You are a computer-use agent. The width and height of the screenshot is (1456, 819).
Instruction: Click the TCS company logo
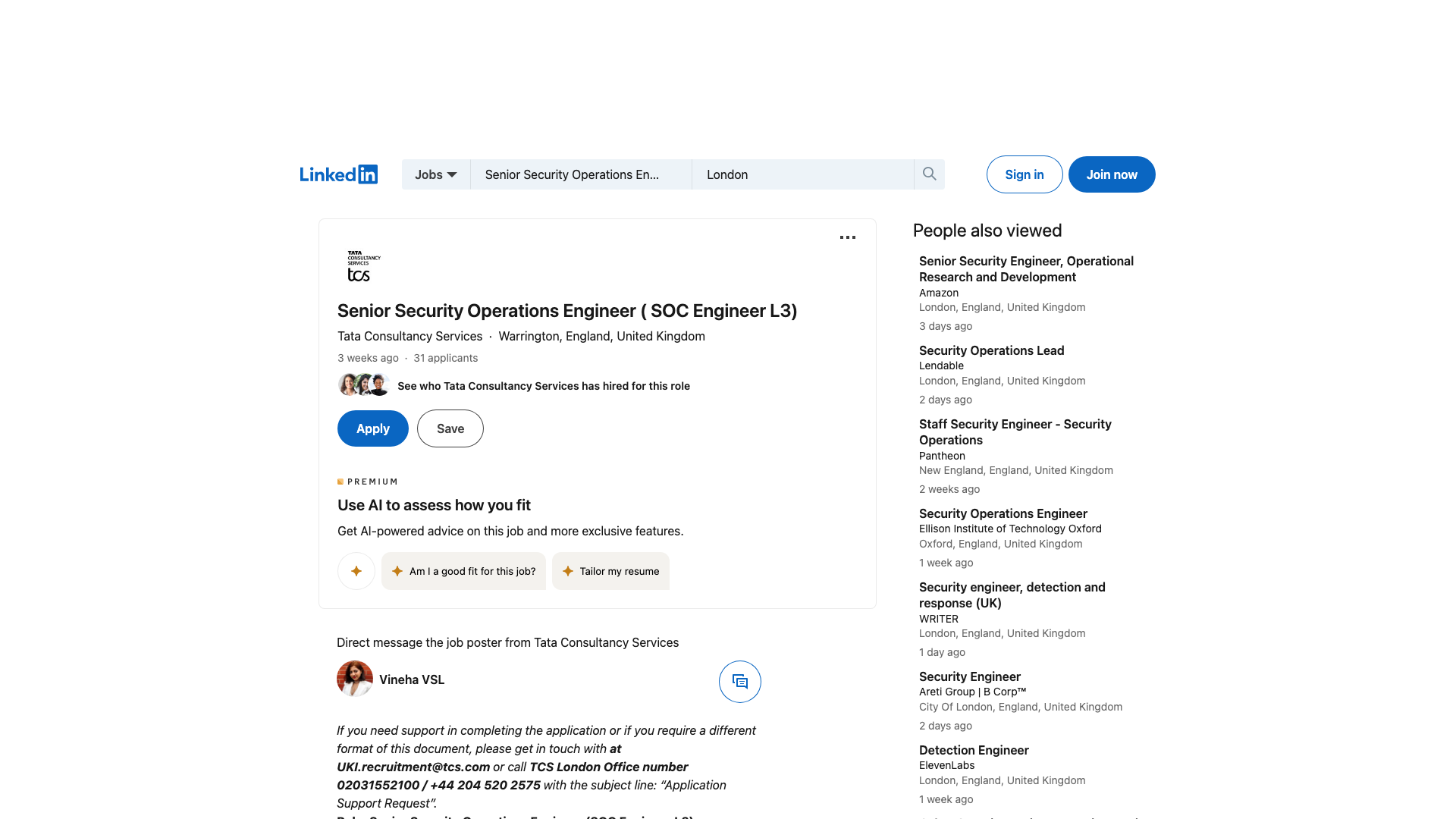[364, 266]
